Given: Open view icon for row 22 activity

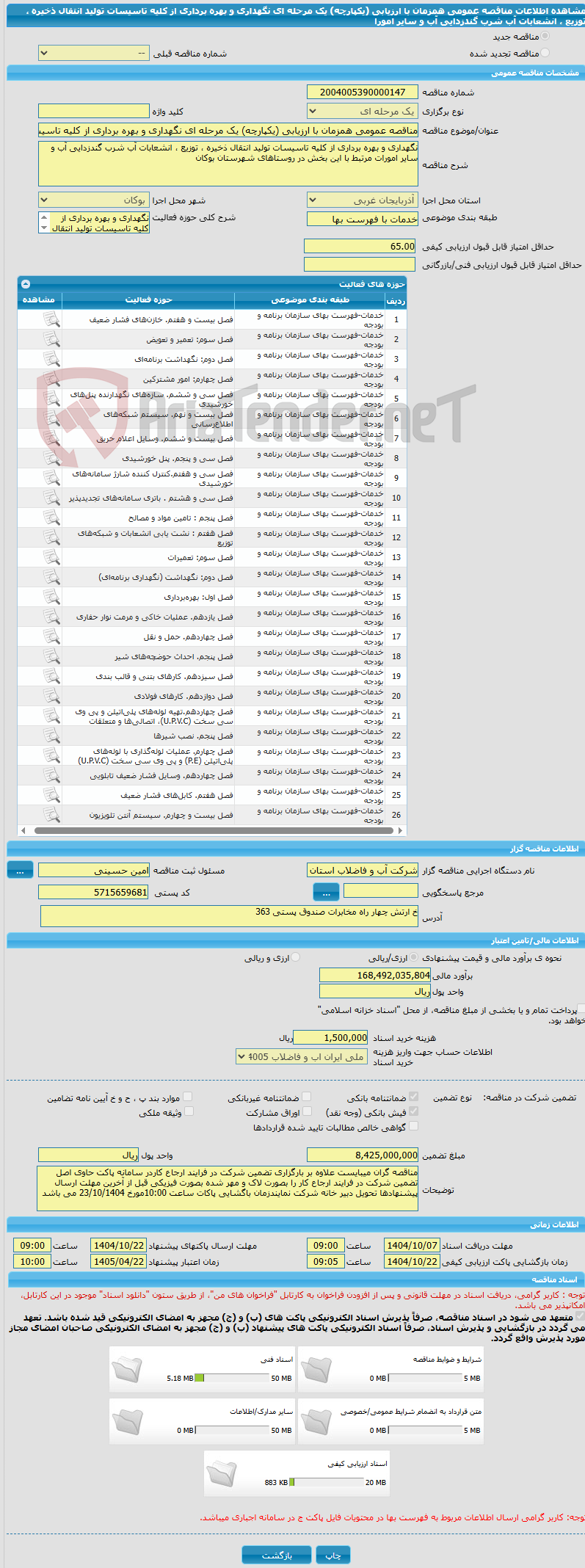Looking at the screenshot, I should coord(51,735).
